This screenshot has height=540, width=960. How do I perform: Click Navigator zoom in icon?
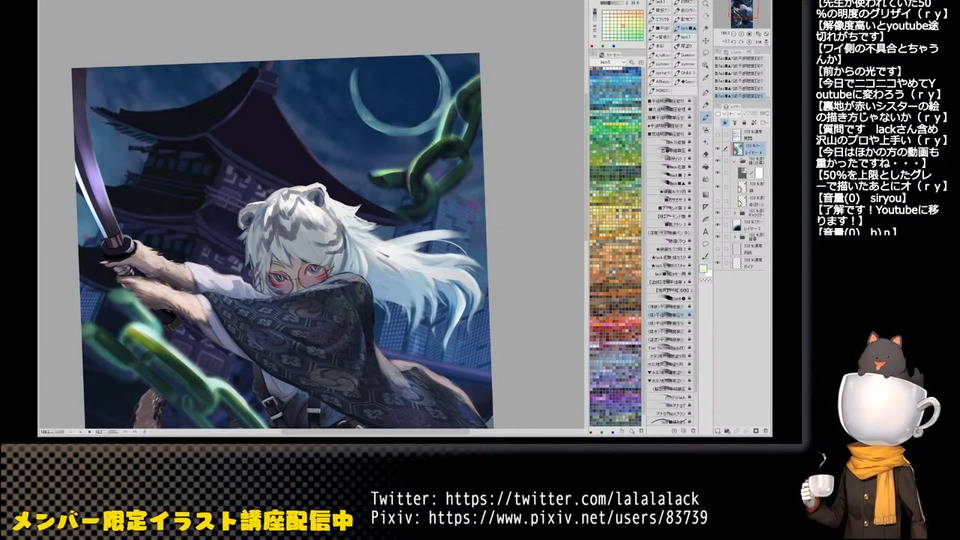pyautogui.click(x=741, y=34)
